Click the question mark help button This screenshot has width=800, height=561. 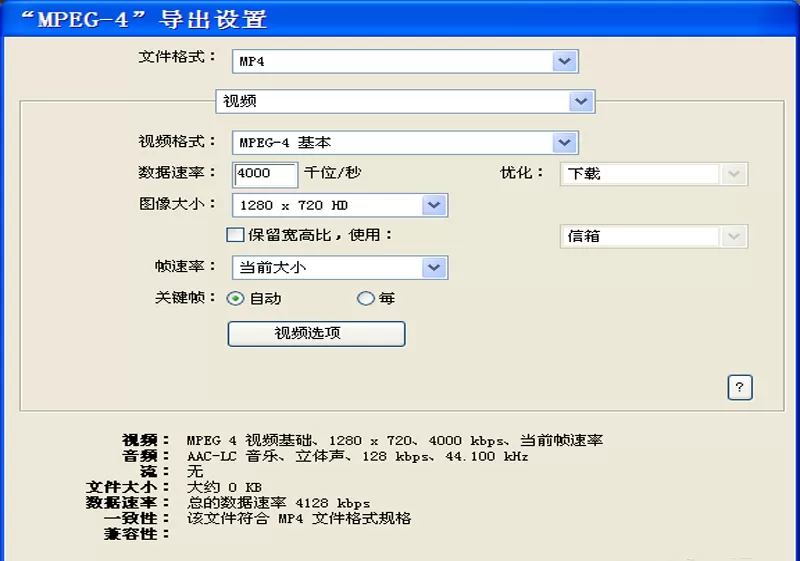point(740,388)
